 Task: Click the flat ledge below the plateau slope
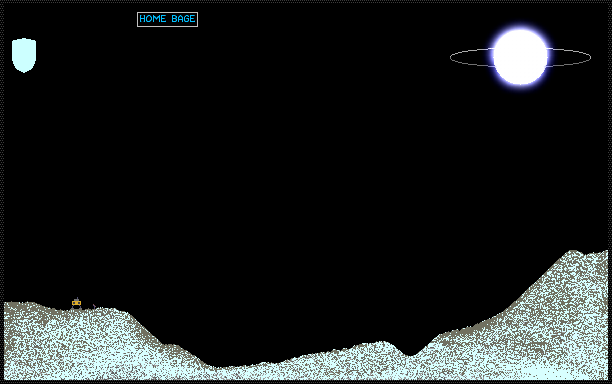pyautogui.click(x=171, y=346)
